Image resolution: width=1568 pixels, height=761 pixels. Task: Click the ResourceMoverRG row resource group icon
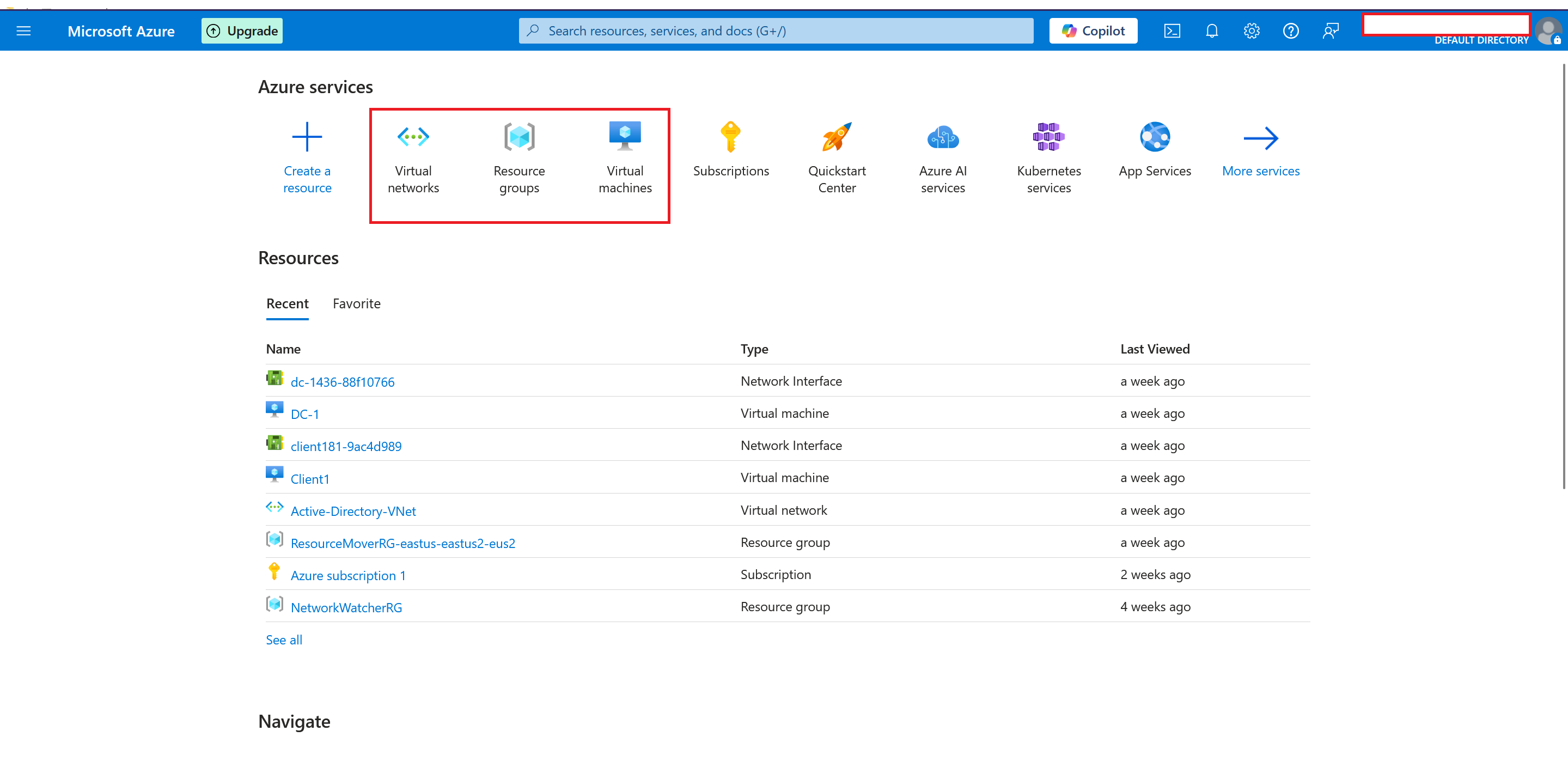coord(274,539)
